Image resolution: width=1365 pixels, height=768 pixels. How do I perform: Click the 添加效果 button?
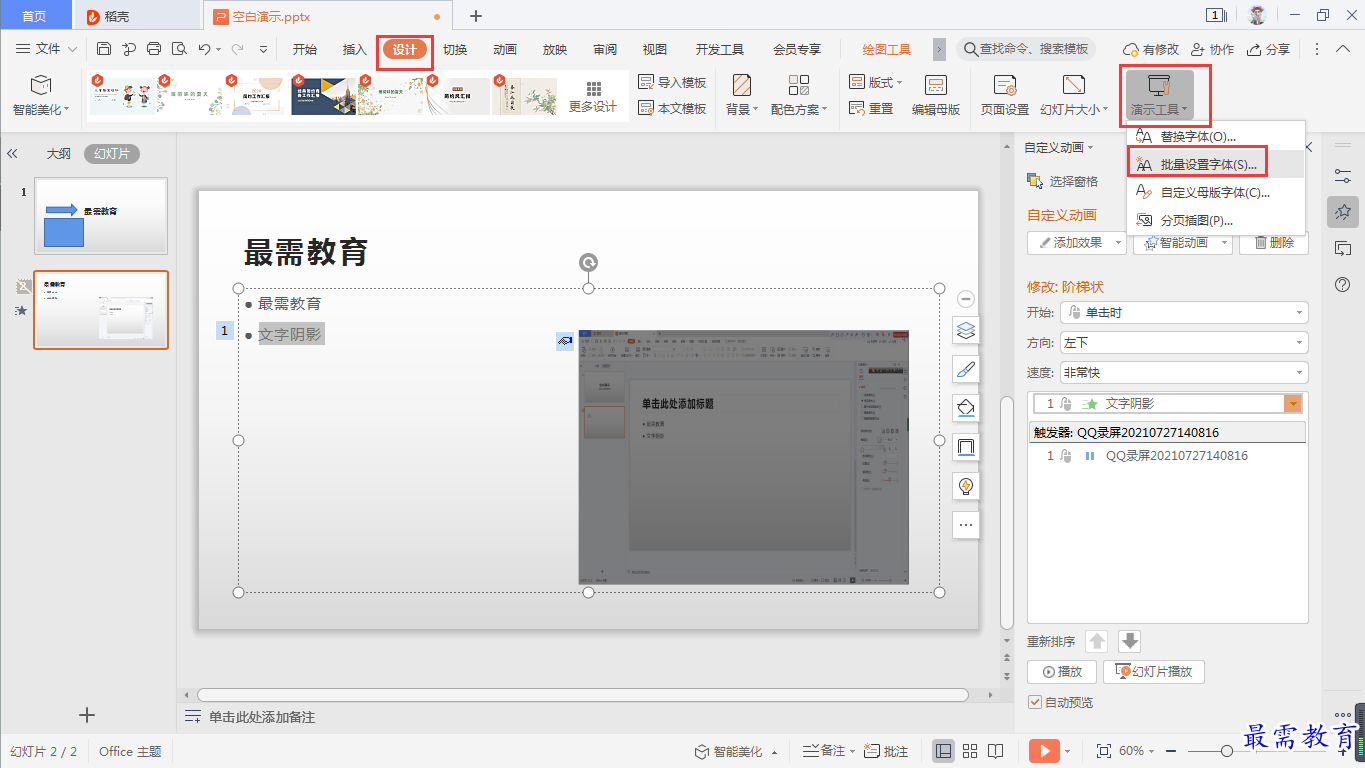tap(1077, 243)
